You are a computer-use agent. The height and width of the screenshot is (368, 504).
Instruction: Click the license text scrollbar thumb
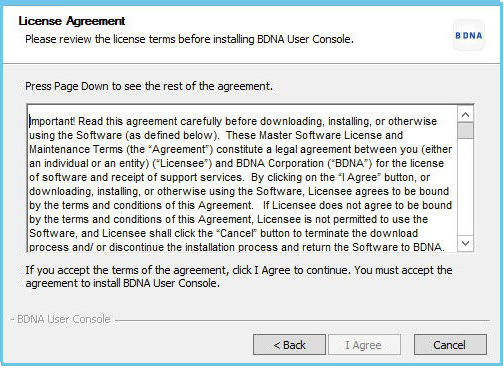tap(466, 130)
